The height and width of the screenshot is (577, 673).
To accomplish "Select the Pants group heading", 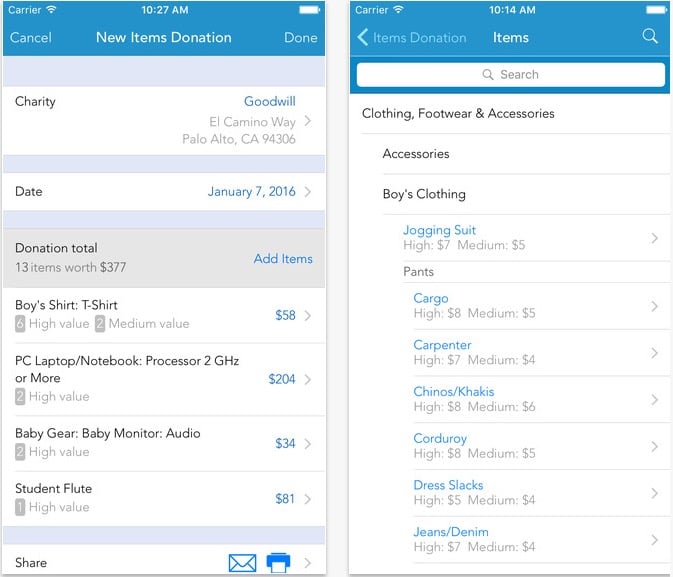I will pyautogui.click(x=418, y=272).
